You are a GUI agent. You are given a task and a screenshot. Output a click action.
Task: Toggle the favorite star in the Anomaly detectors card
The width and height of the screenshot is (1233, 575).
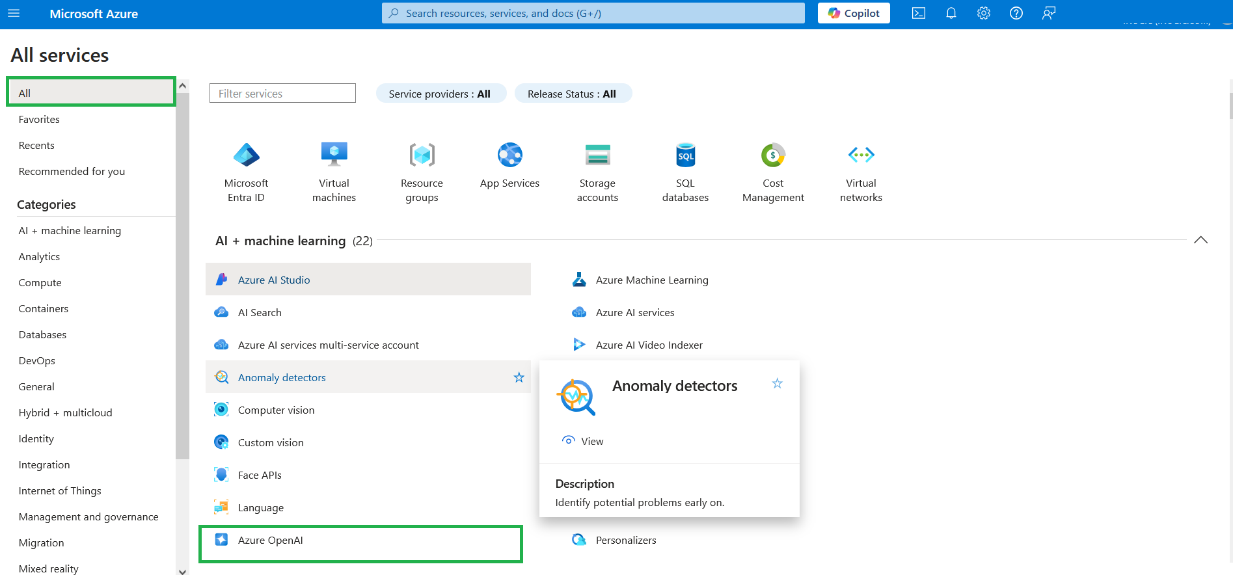pyautogui.click(x=777, y=384)
